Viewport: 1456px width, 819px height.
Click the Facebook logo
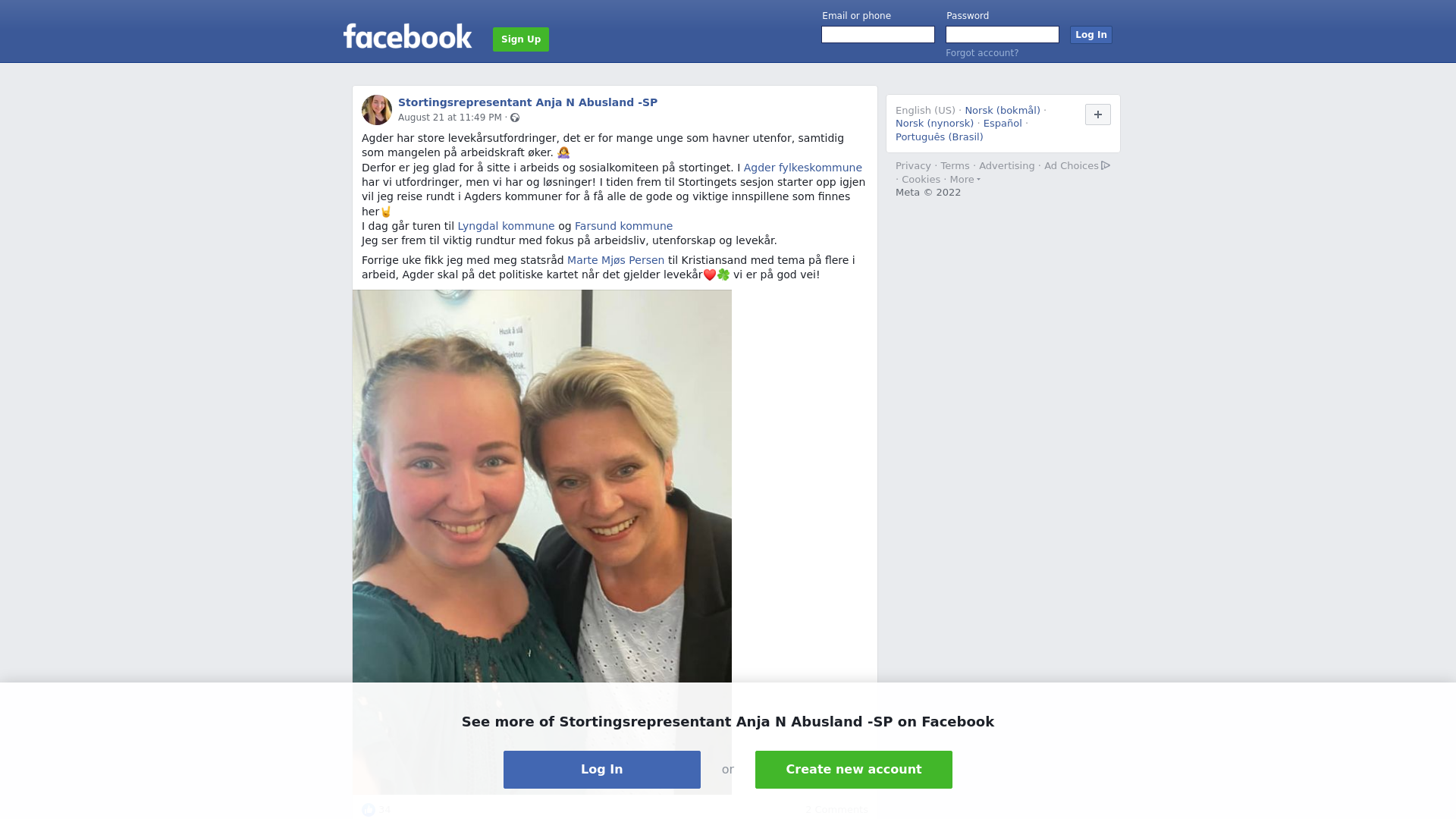pos(407,36)
